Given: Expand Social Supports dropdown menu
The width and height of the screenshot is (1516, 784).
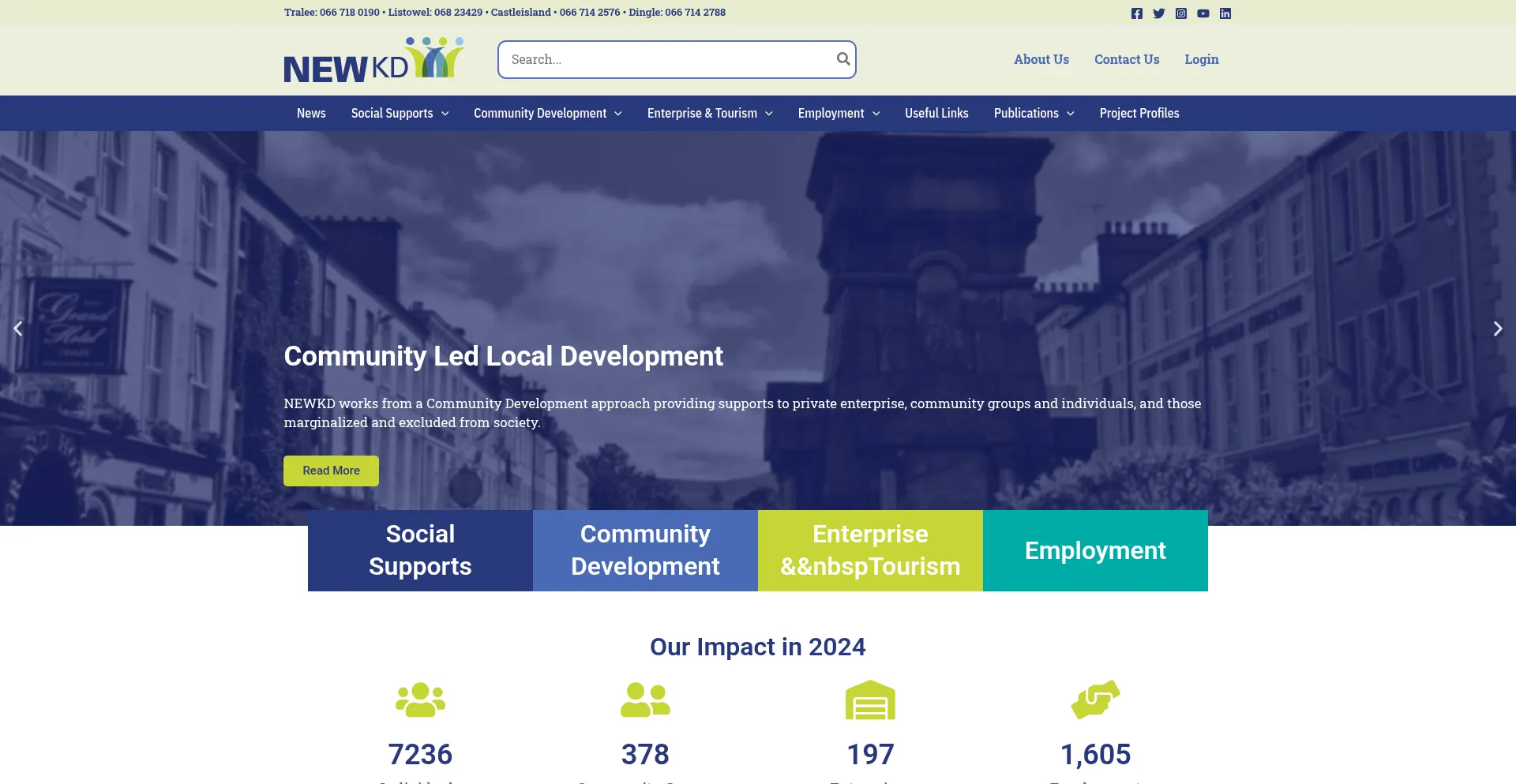Looking at the screenshot, I should (x=400, y=114).
